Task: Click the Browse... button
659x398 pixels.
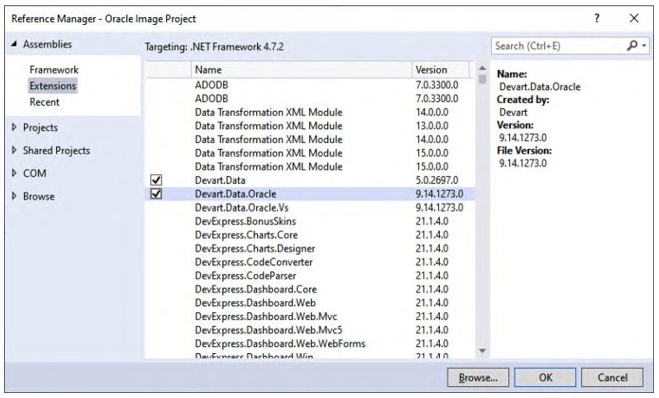Action: pyautogui.click(x=478, y=377)
